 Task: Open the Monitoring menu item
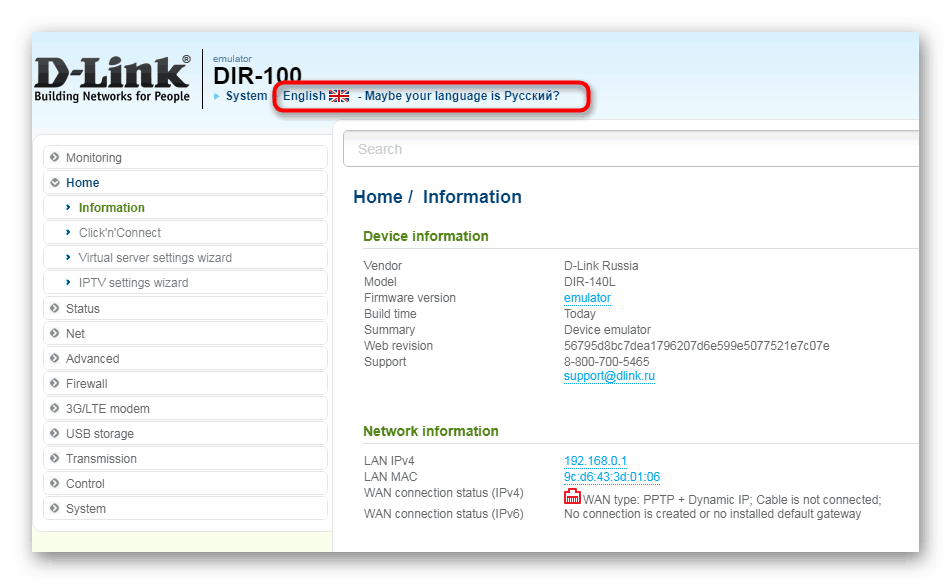pos(186,157)
